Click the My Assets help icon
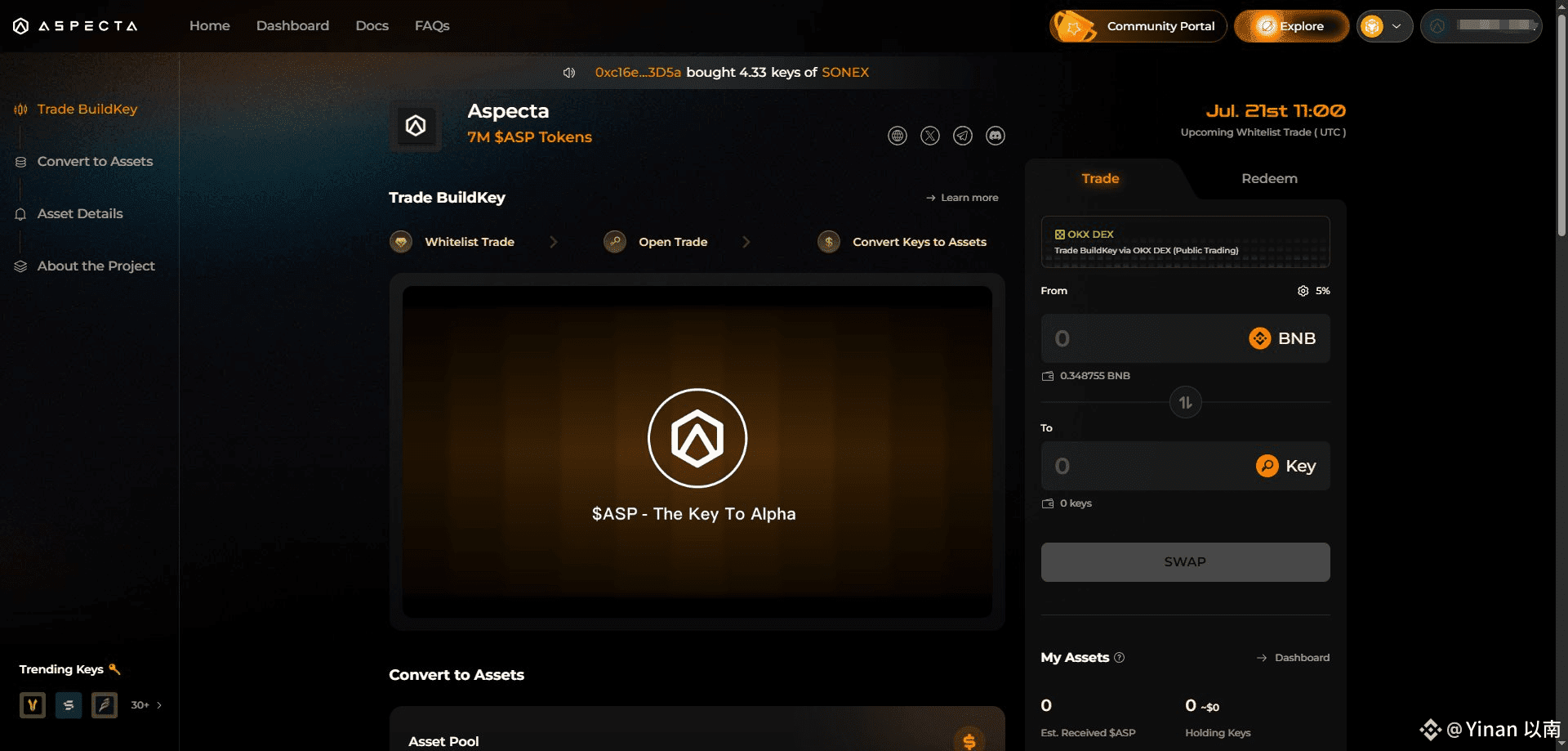The height and width of the screenshot is (751, 1568). coord(1120,658)
